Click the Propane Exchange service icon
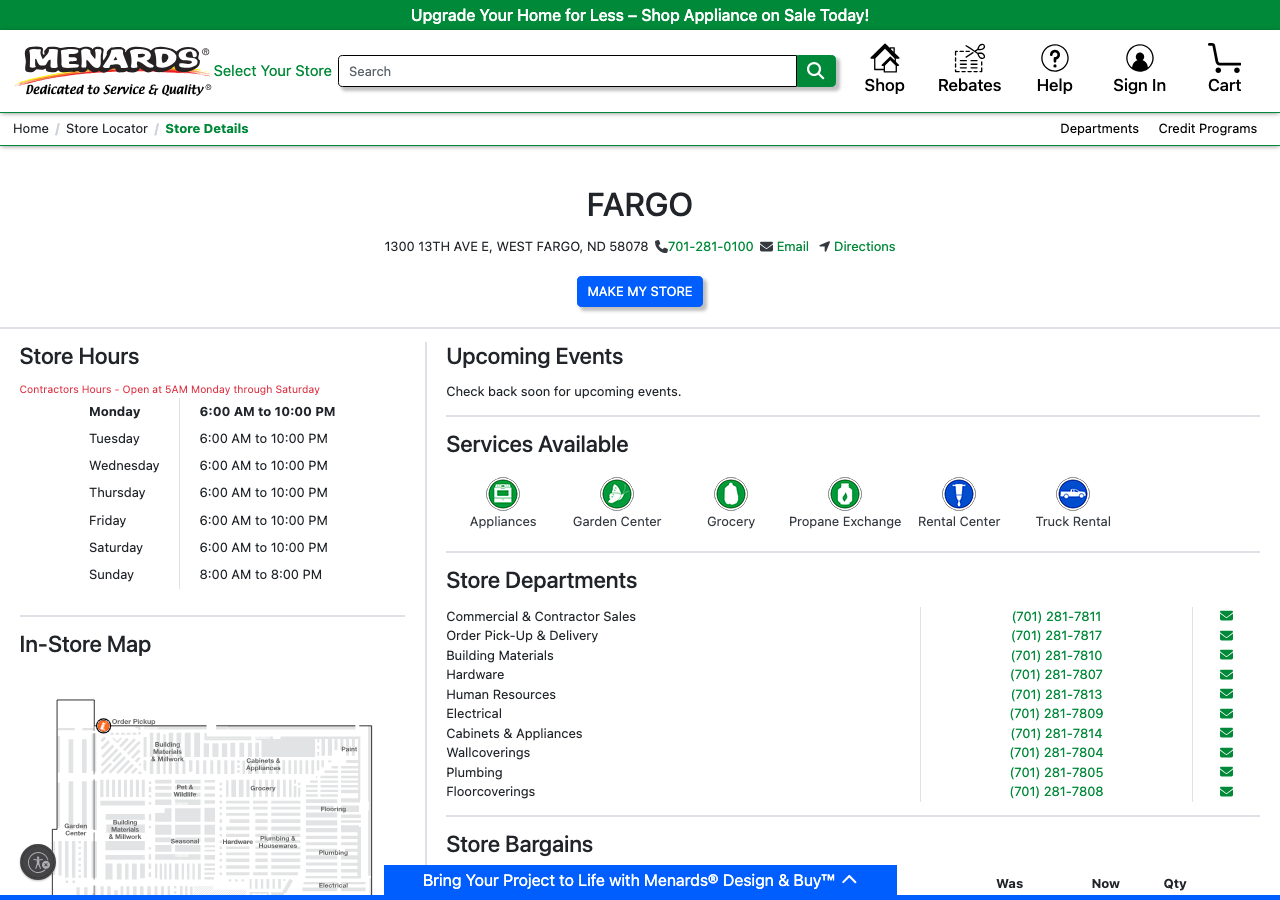 pyautogui.click(x=845, y=494)
